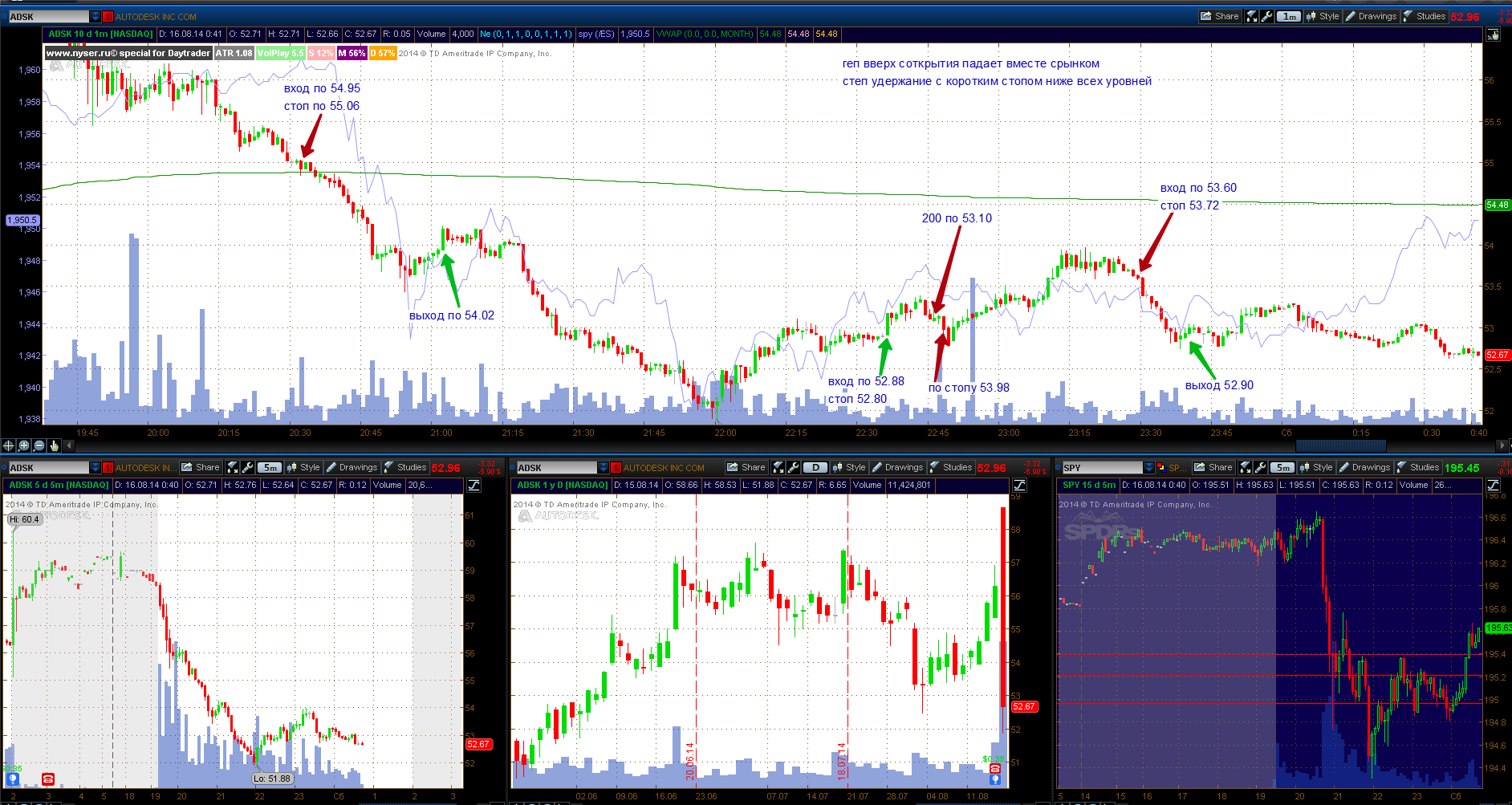This screenshot has width=1512, height=805.
Task: Toggle the curve sidebar icon on ADSK 5m chart
Action: click(x=474, y=485)
